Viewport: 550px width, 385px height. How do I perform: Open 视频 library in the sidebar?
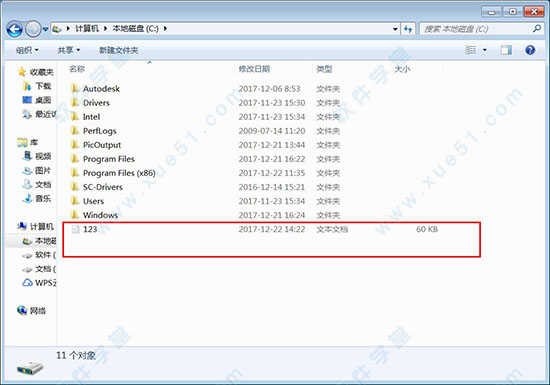pos(43,156)
